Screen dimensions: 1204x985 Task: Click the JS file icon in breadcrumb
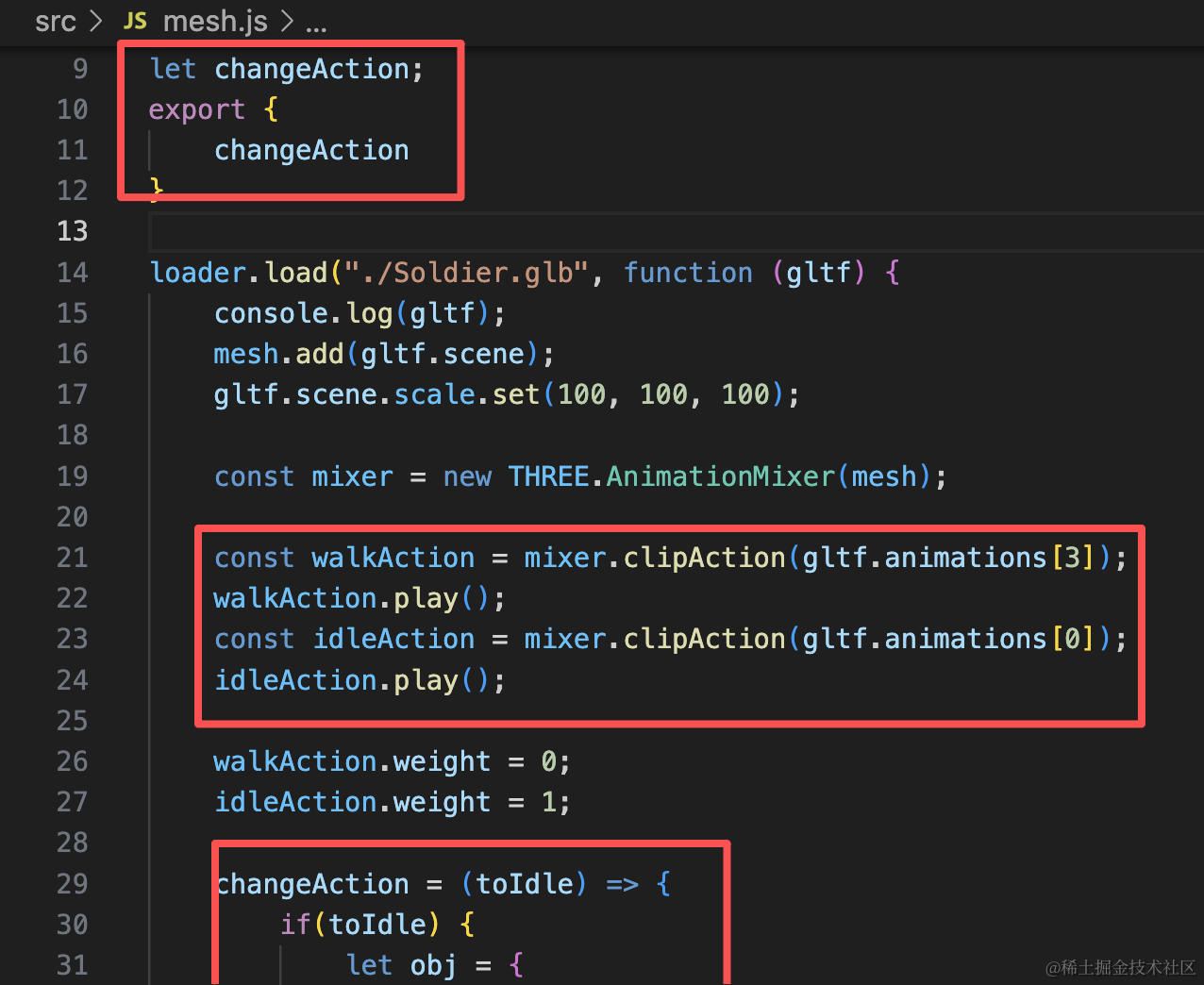click(x=136, y=21)
